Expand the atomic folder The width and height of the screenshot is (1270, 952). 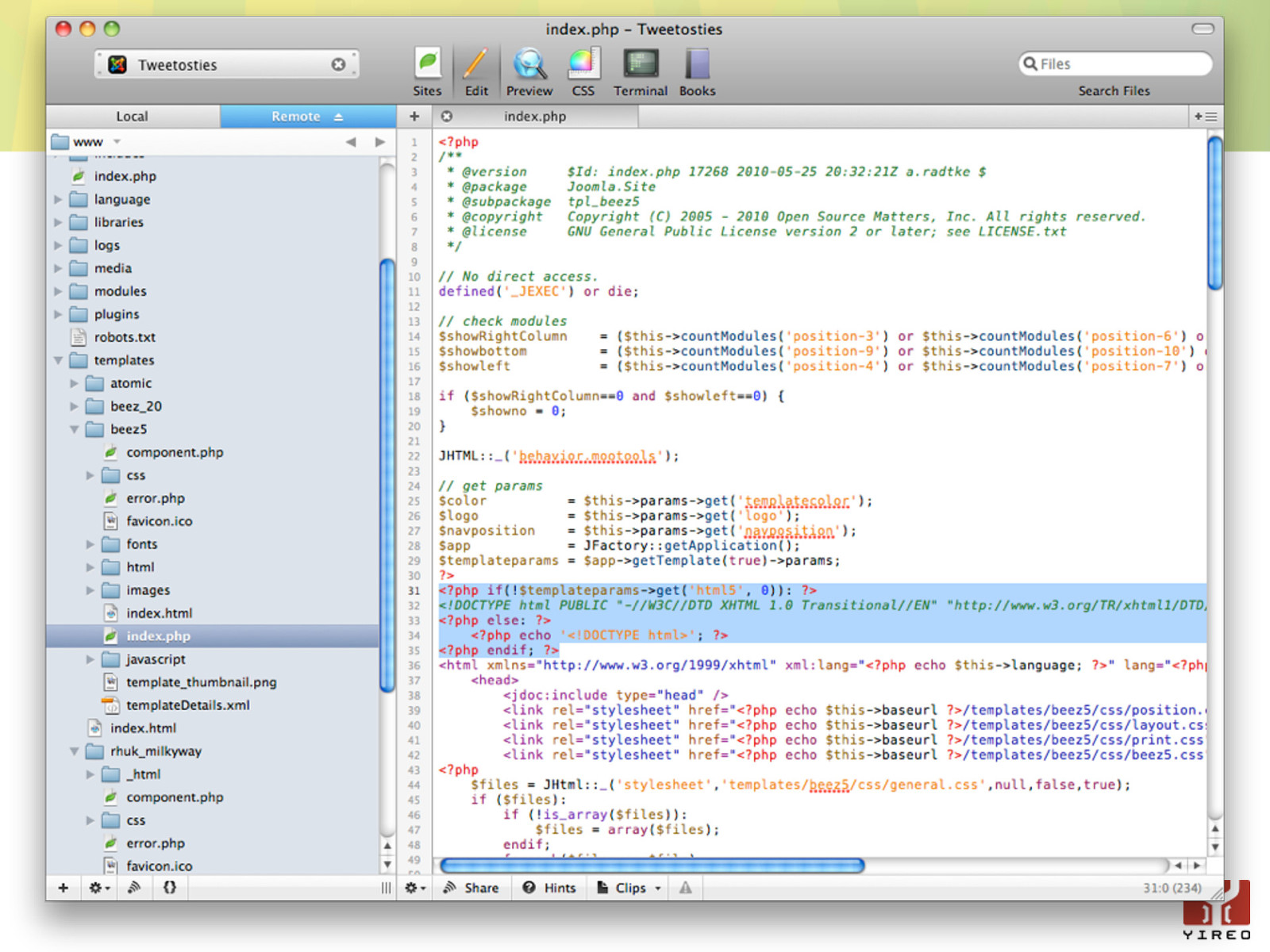tap(74, 383)
